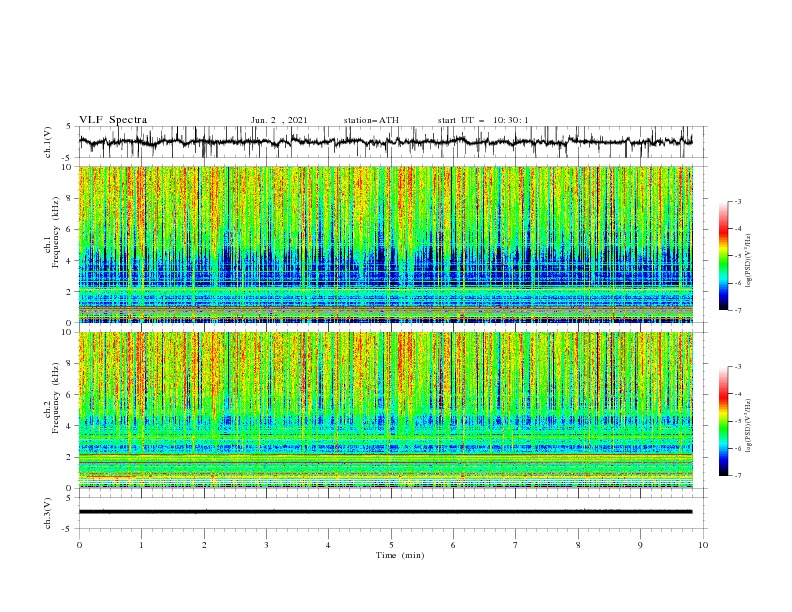Click the "station=ATH" header label
The image size is (792, 612).
pos(371,120)
